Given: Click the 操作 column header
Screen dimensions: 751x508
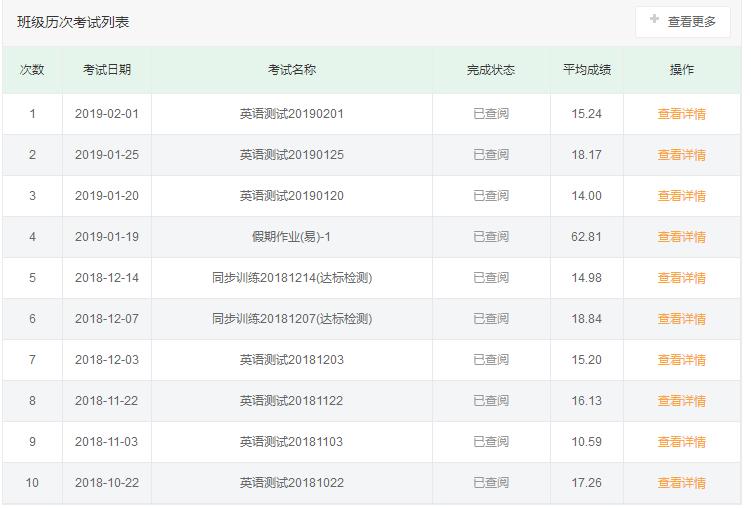Looking at the screenshot, I should coord(682,70).
